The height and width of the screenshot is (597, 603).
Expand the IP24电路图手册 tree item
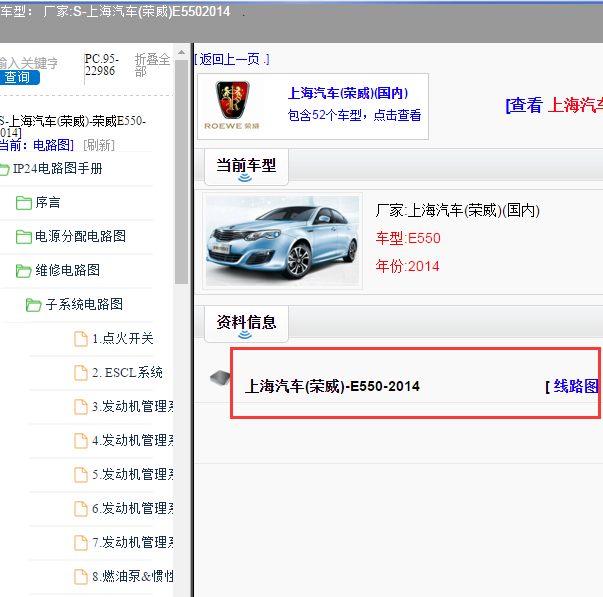point(58,168)
